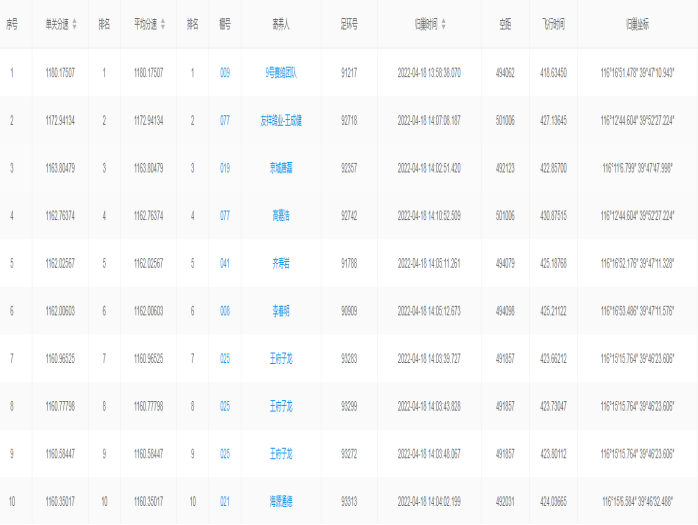This screenshot has width=698, height=525.
Task: Open owner link 京城鹏翼 in row 3
Action: pos(281,168)
